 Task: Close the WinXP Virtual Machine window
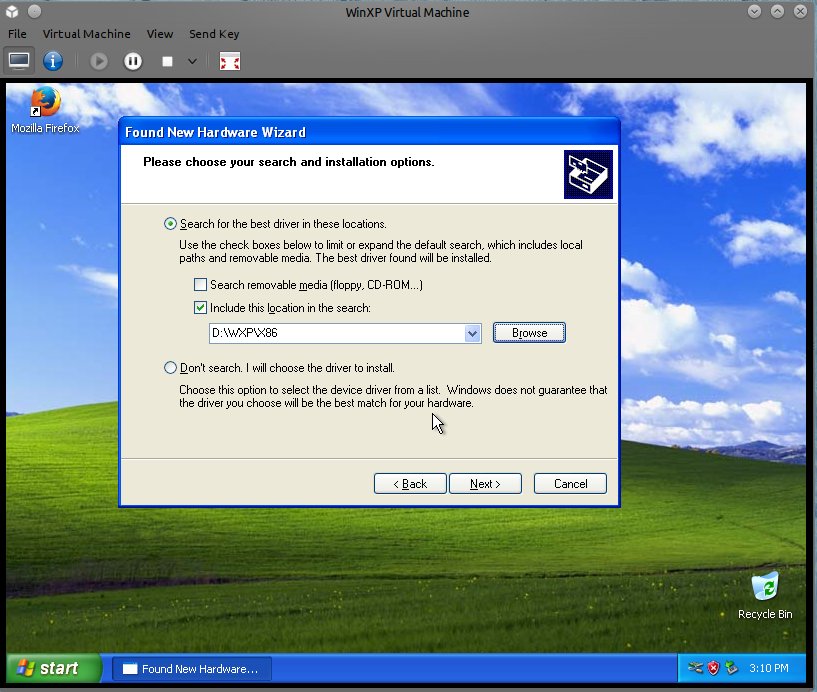coord(800,11)
